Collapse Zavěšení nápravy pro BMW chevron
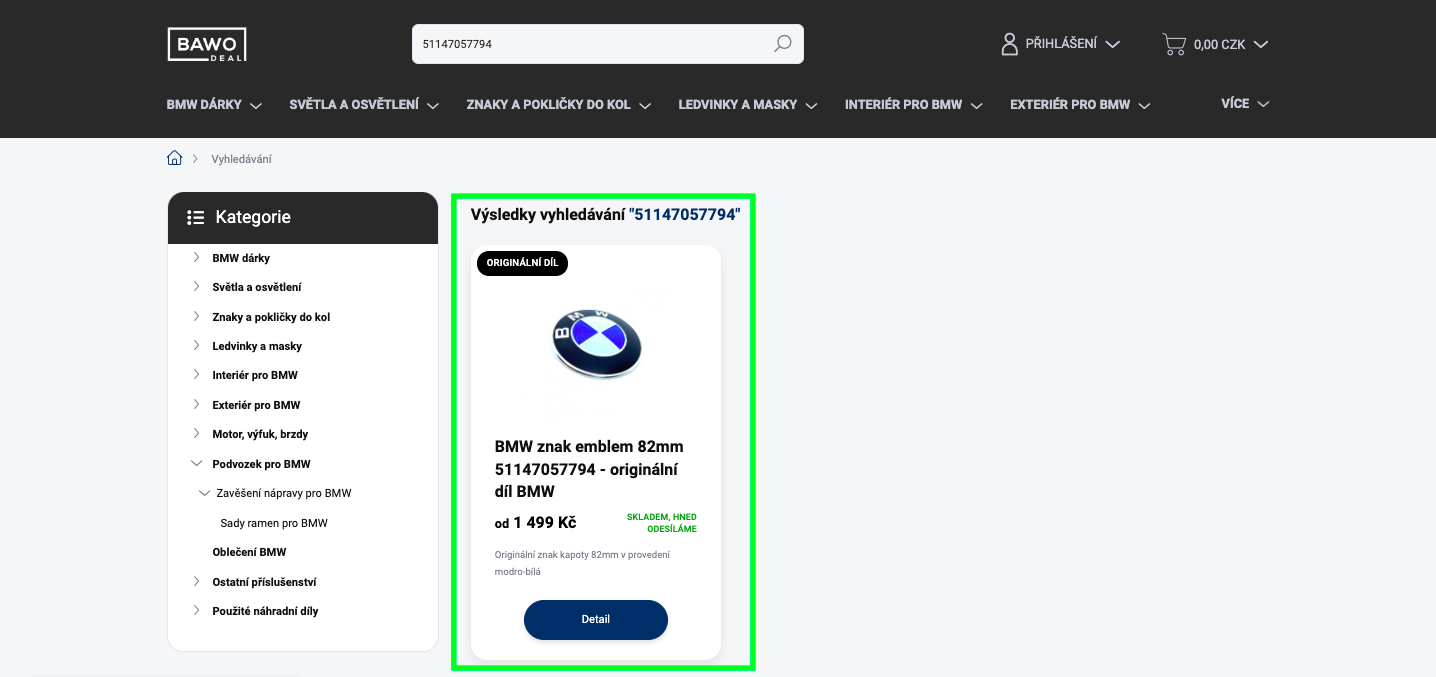This screenshot has height=677, width=1436. click(205, 493)
